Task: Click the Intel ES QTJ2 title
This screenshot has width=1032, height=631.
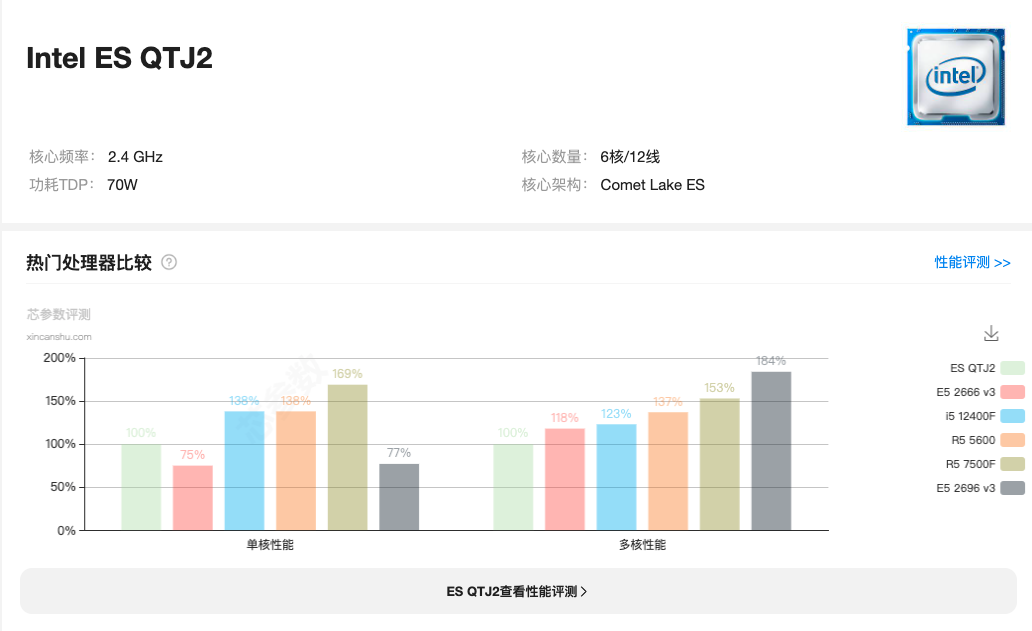Action: point(119,58)
